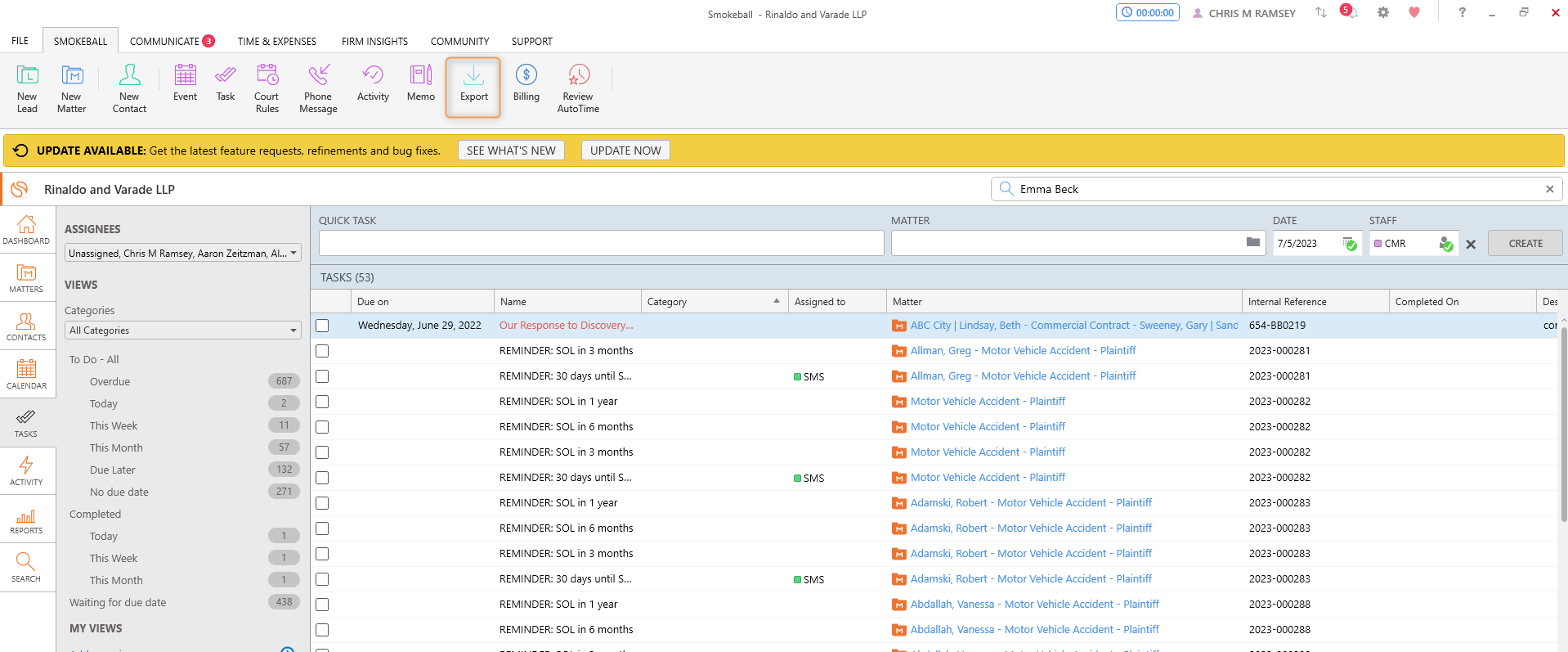The image size is (1568, 652).
Task: Check the 2023-000282 SOL in 1 year task
Action: click(322, 402)
